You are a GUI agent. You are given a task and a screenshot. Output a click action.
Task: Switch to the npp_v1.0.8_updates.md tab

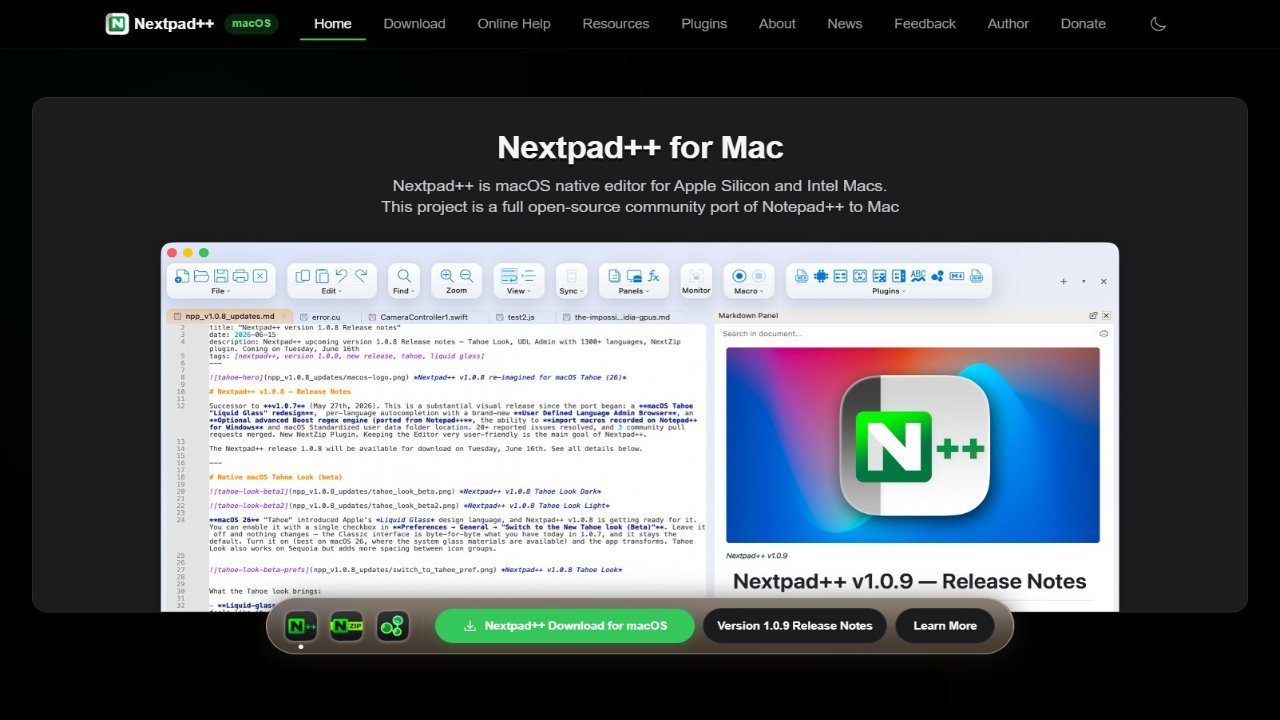(x=230, y=316)
